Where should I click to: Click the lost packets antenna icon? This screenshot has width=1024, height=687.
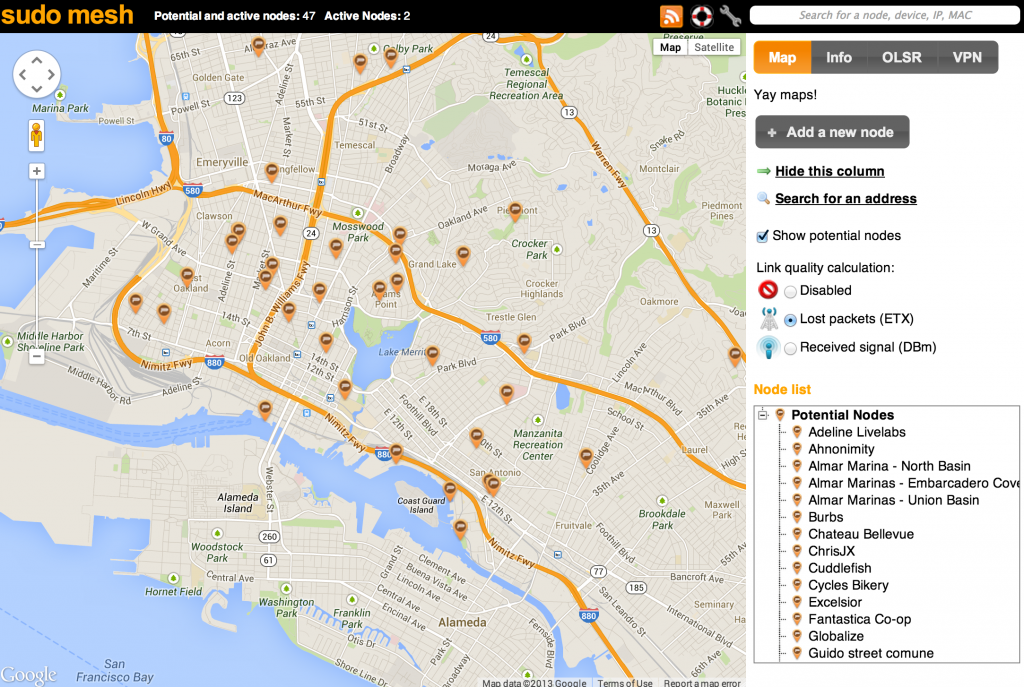pos(769,319)
